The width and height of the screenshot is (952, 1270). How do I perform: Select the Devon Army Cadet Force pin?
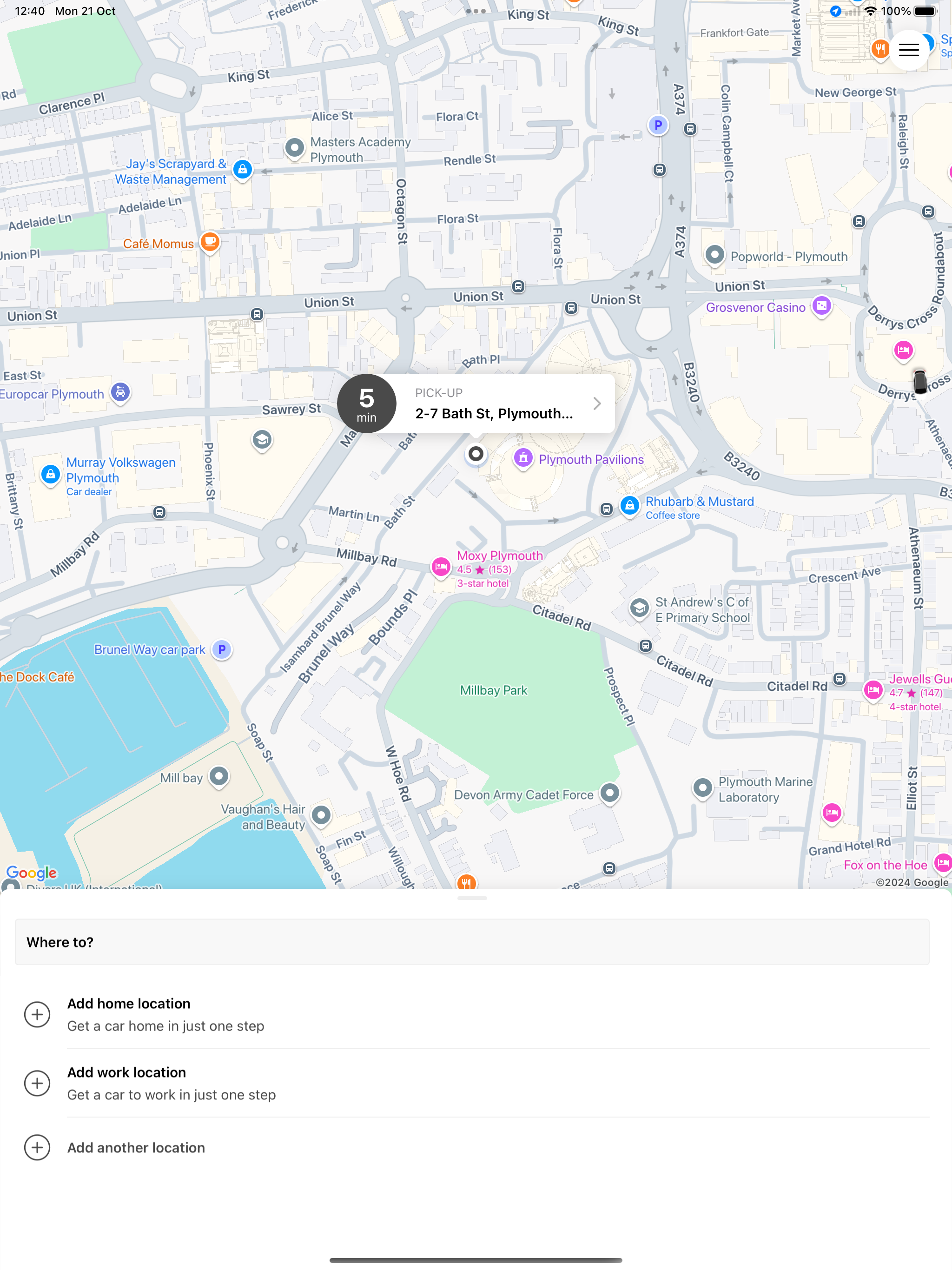[610, 794]
